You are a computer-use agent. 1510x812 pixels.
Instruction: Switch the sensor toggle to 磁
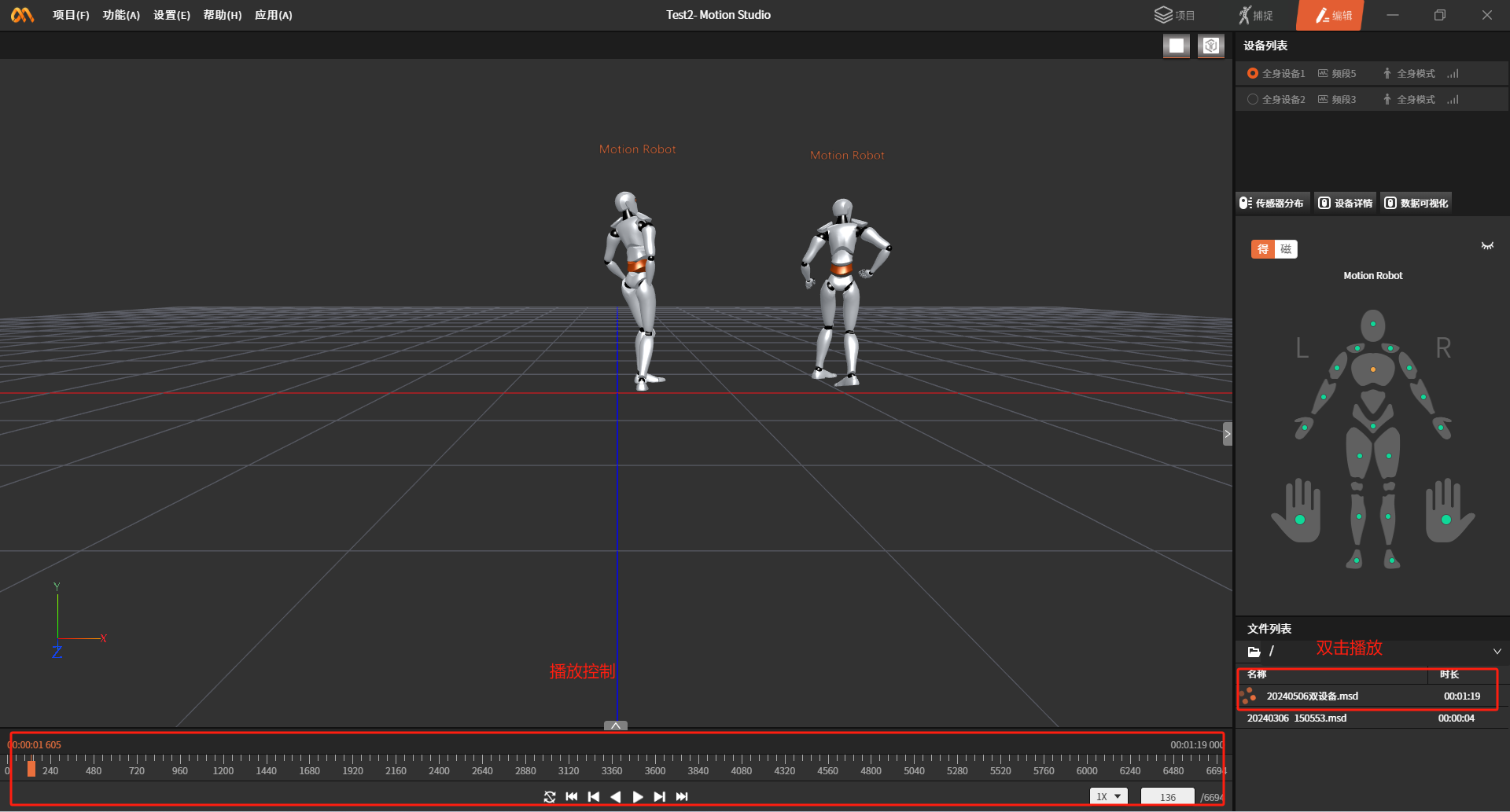point(1286,249)
